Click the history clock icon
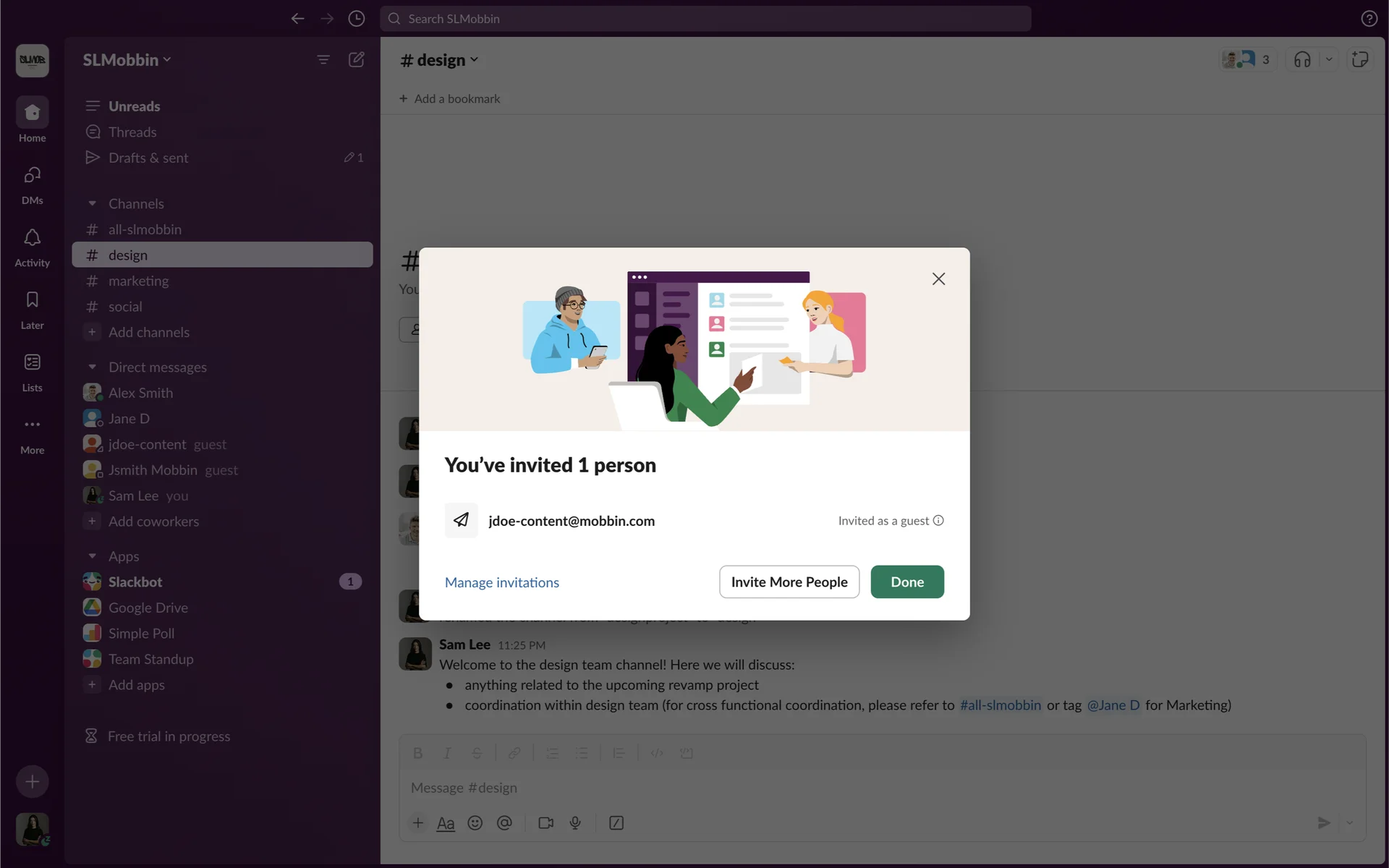 (x=356, y=19)
